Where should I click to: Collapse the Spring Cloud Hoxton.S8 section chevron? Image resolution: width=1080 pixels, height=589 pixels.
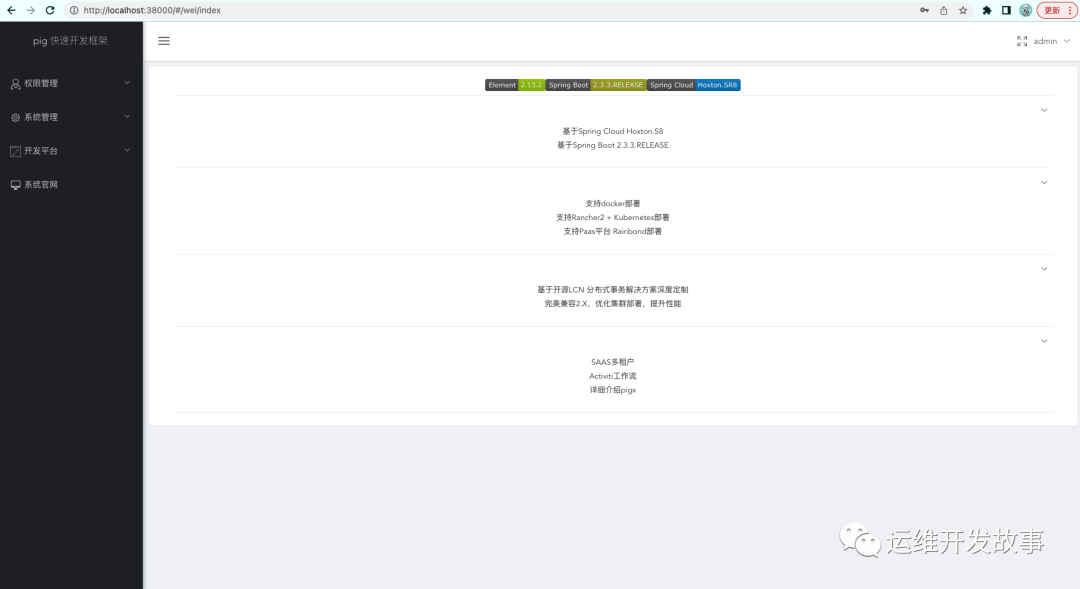coord(1044,110)
